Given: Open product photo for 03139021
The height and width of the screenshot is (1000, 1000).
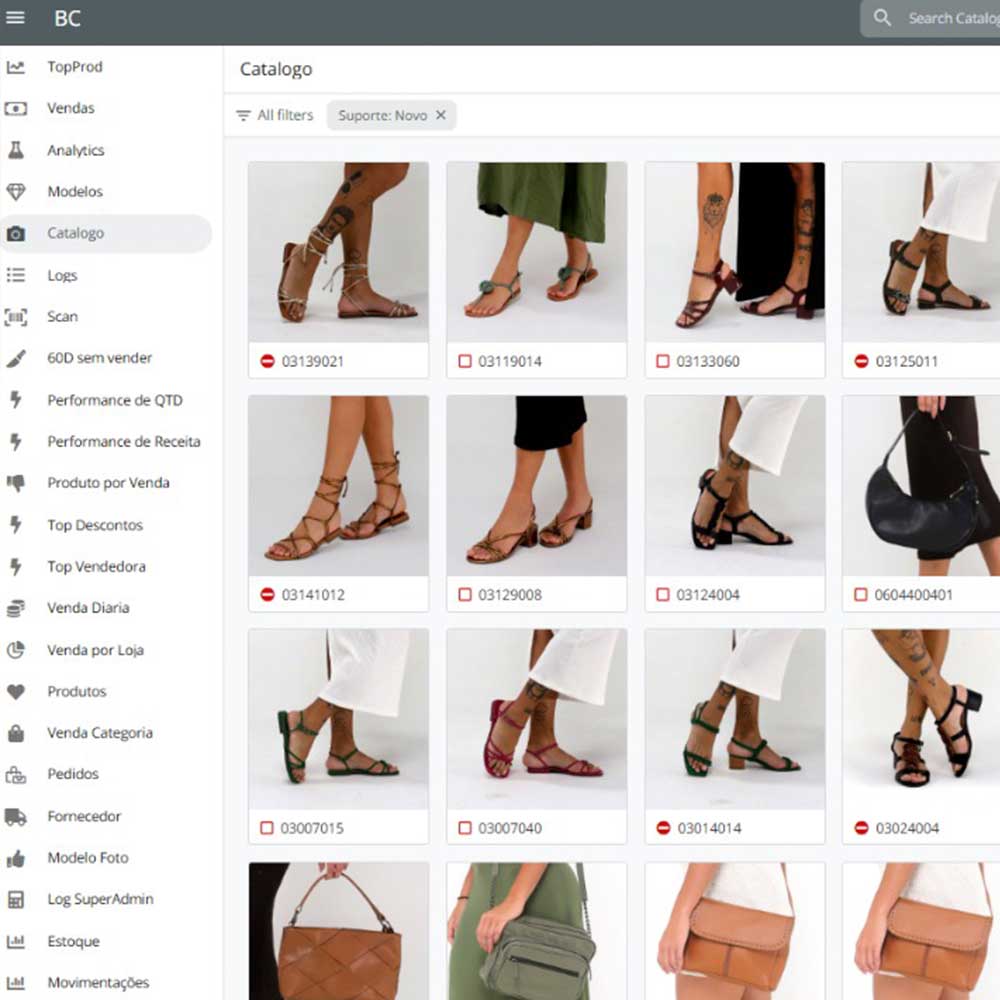Looking at the screenshot, I should click(x=339, y=253).
